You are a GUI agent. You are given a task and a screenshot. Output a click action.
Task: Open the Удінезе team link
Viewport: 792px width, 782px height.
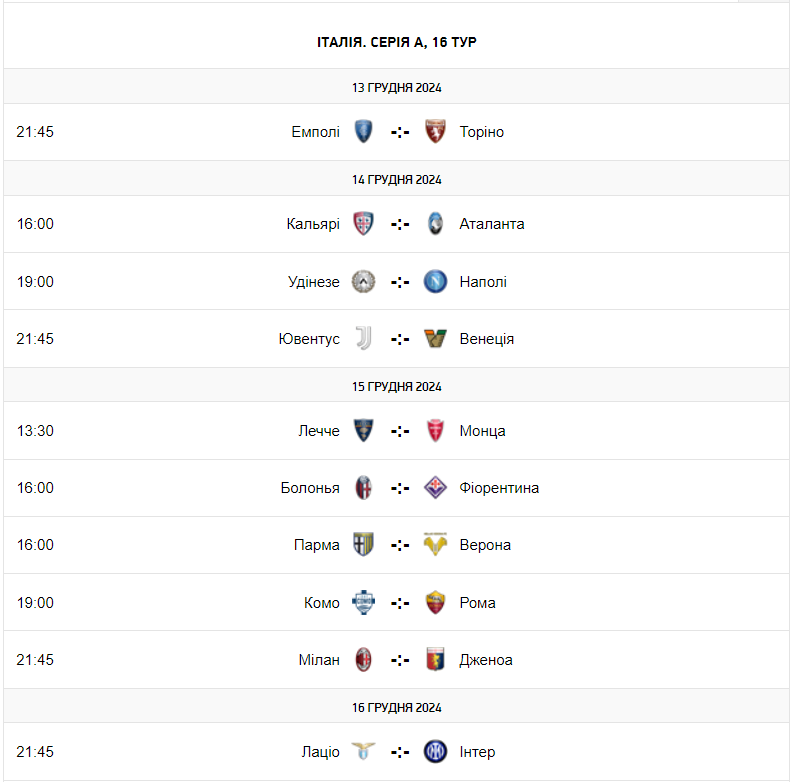[314, 282]
